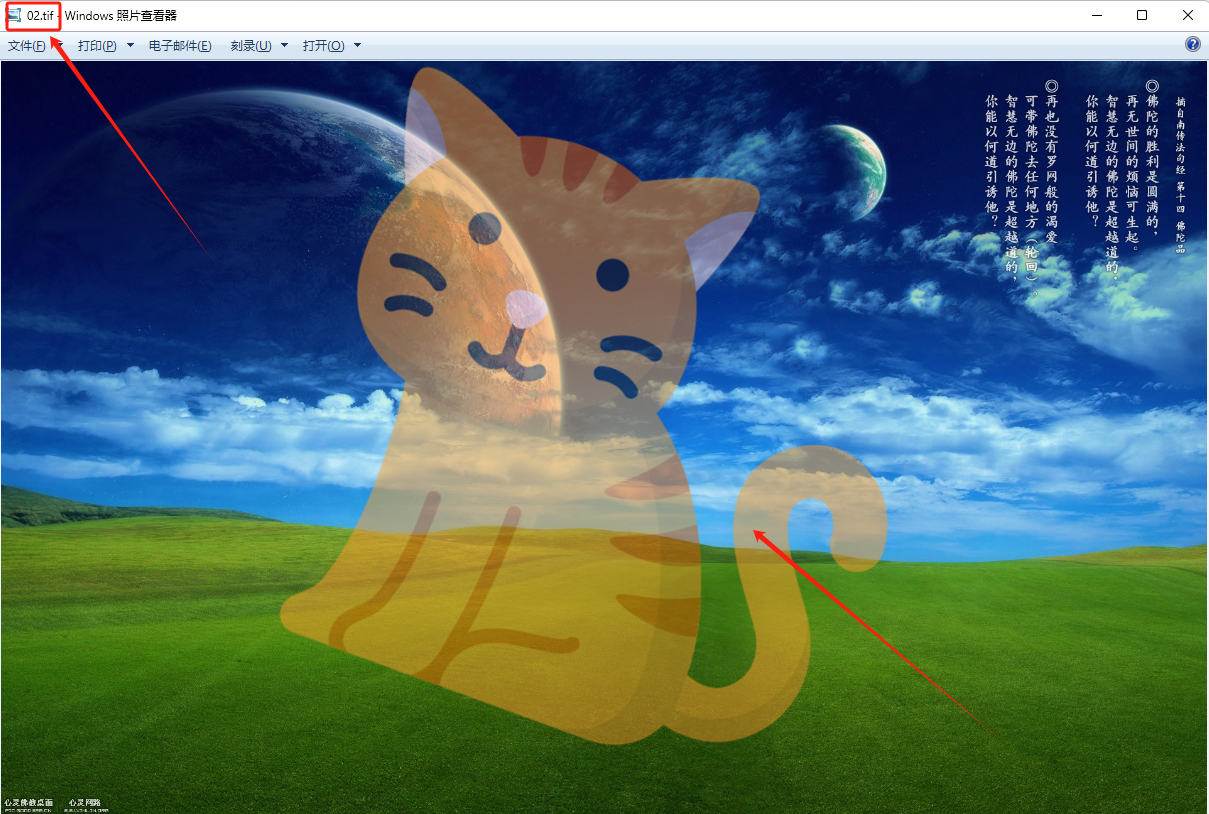Expand the dropdown arrow next to 打印(P)
This screenshot has width=1209, height=814.
(130, 46)
